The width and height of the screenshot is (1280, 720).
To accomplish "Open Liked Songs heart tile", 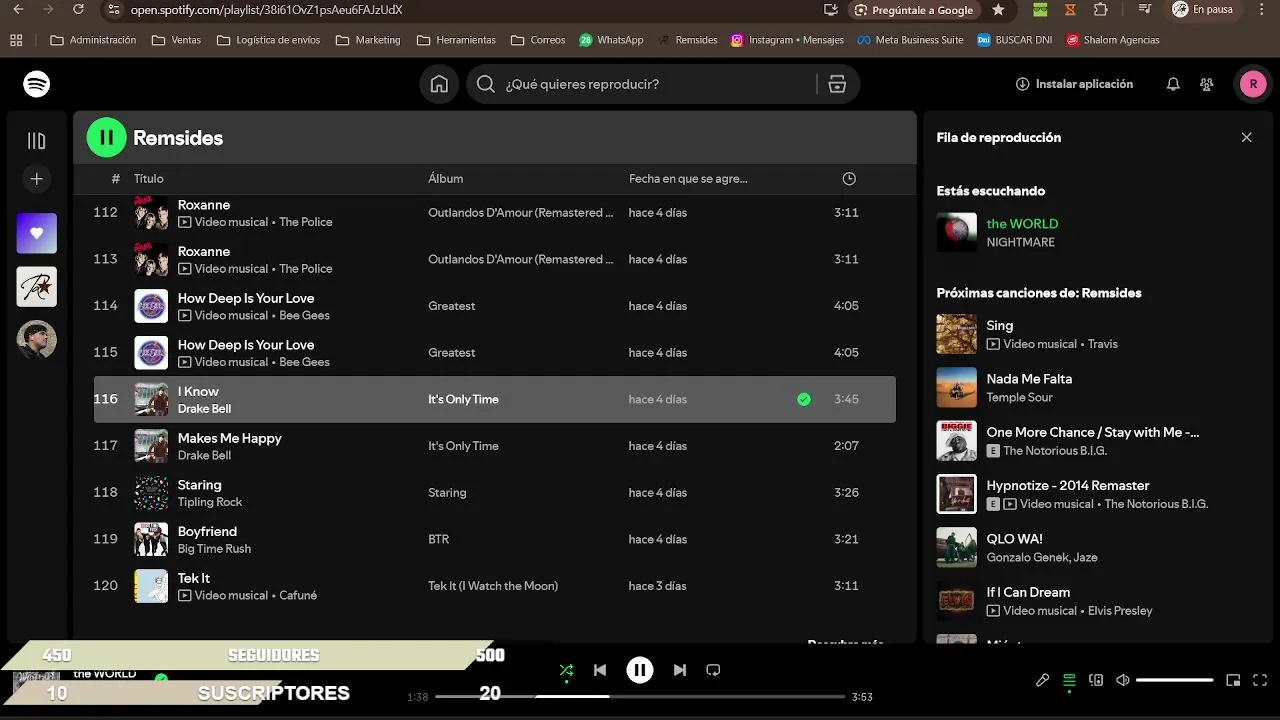I will click(x=37, y=233).
